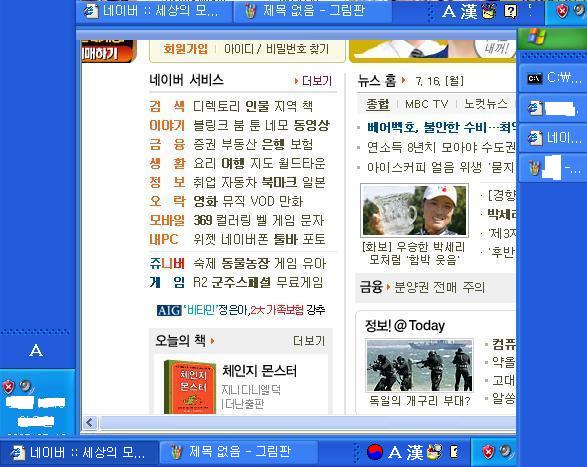
Task: Open the 뉴스 홈 heading link
Action: pos(376,80)
